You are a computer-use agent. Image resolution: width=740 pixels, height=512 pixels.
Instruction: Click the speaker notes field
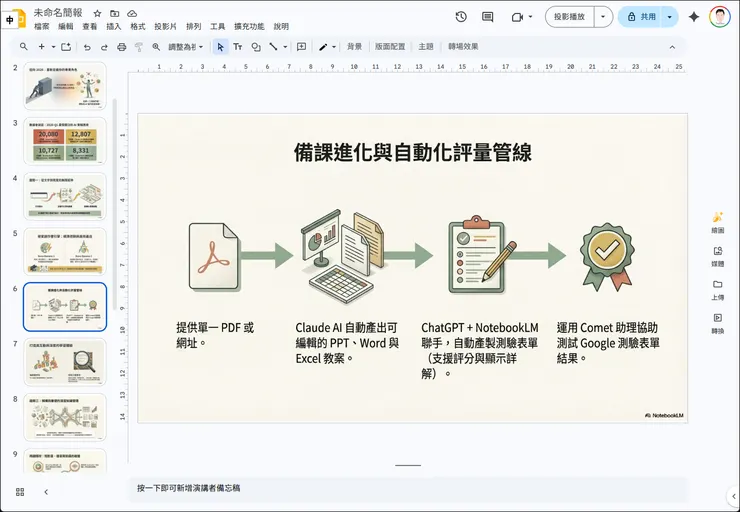tap(408, 488)
